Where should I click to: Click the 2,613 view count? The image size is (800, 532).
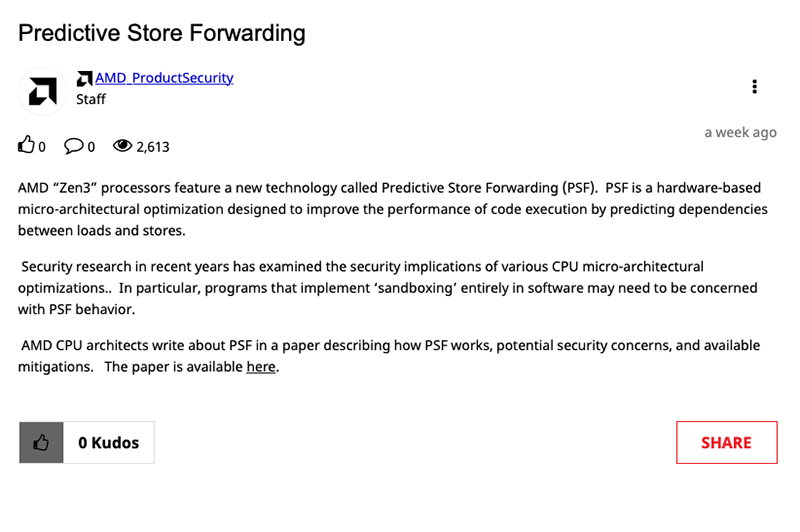(x=153, y=147)
